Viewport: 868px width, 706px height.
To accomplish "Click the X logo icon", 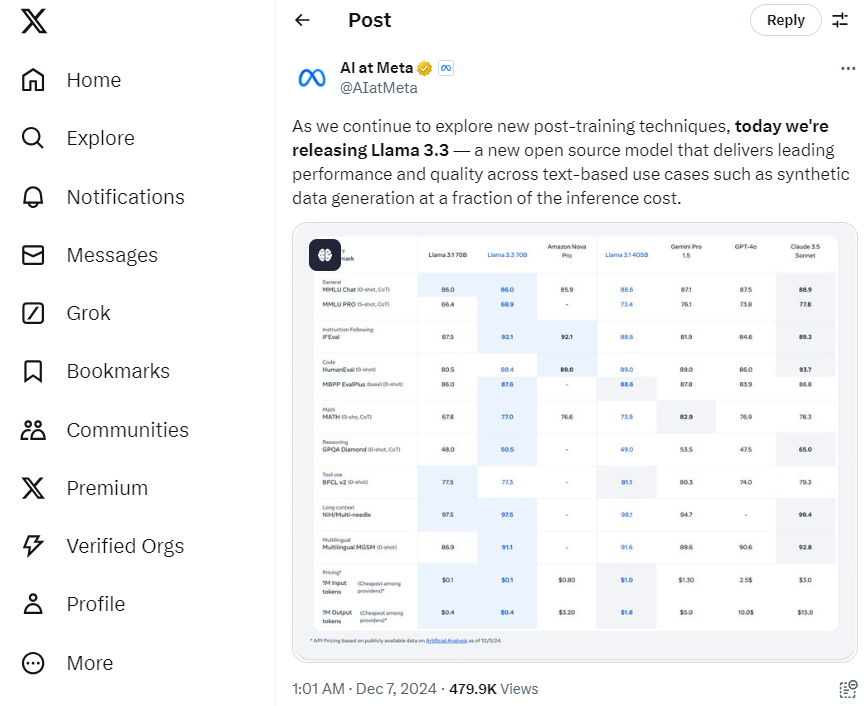I will (x=34, y=21).
